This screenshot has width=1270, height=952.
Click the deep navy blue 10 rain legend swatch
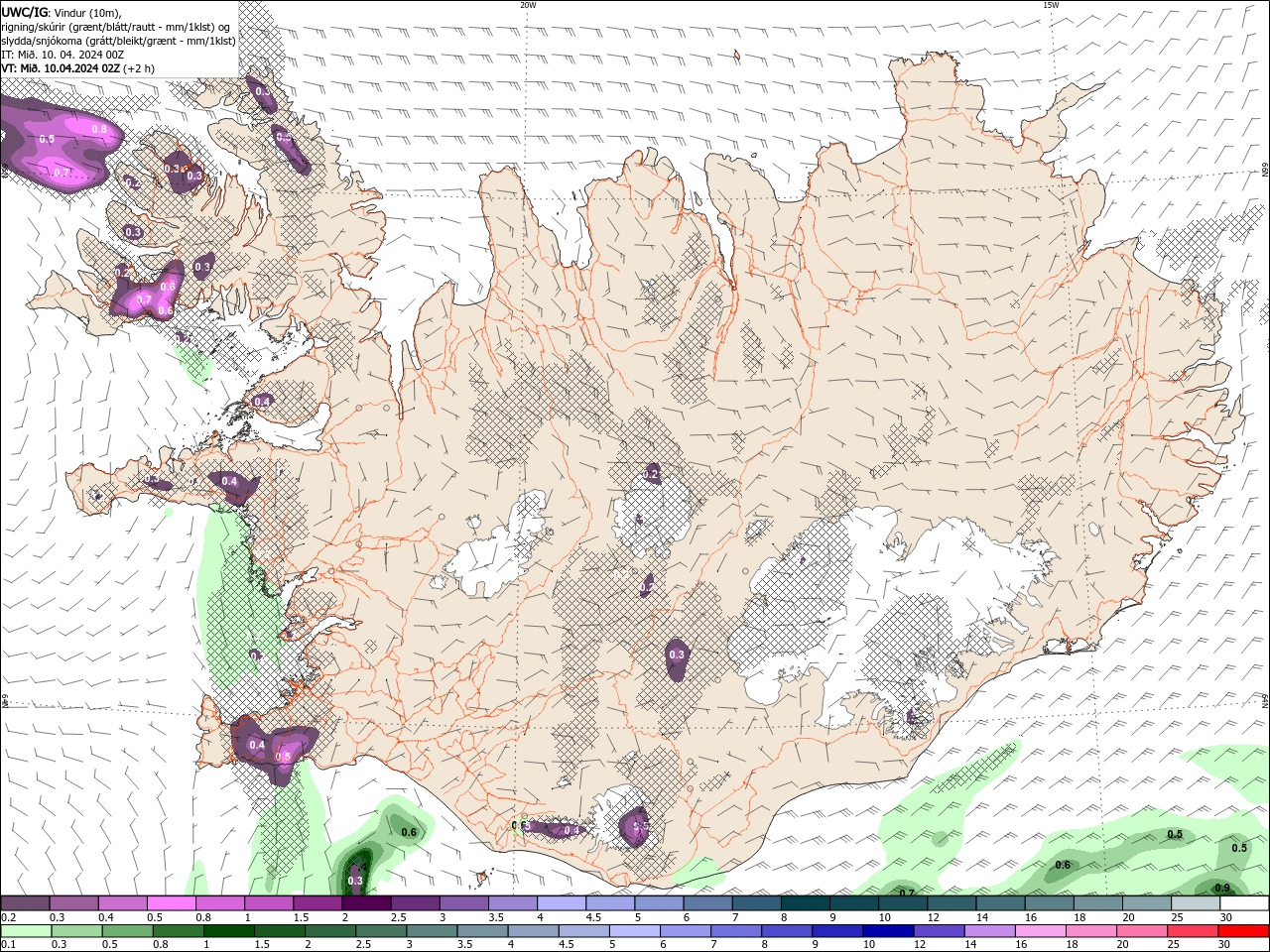(889, 931)
